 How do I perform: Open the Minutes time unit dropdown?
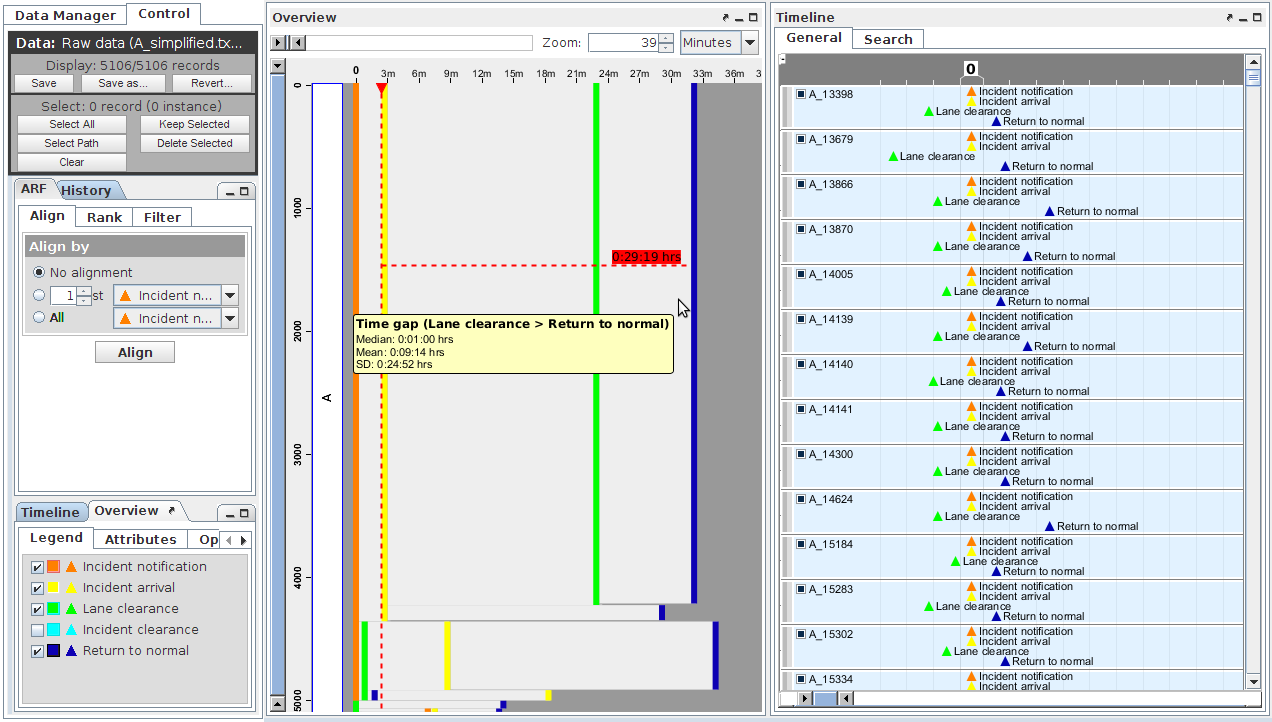(x=750, y=43)
